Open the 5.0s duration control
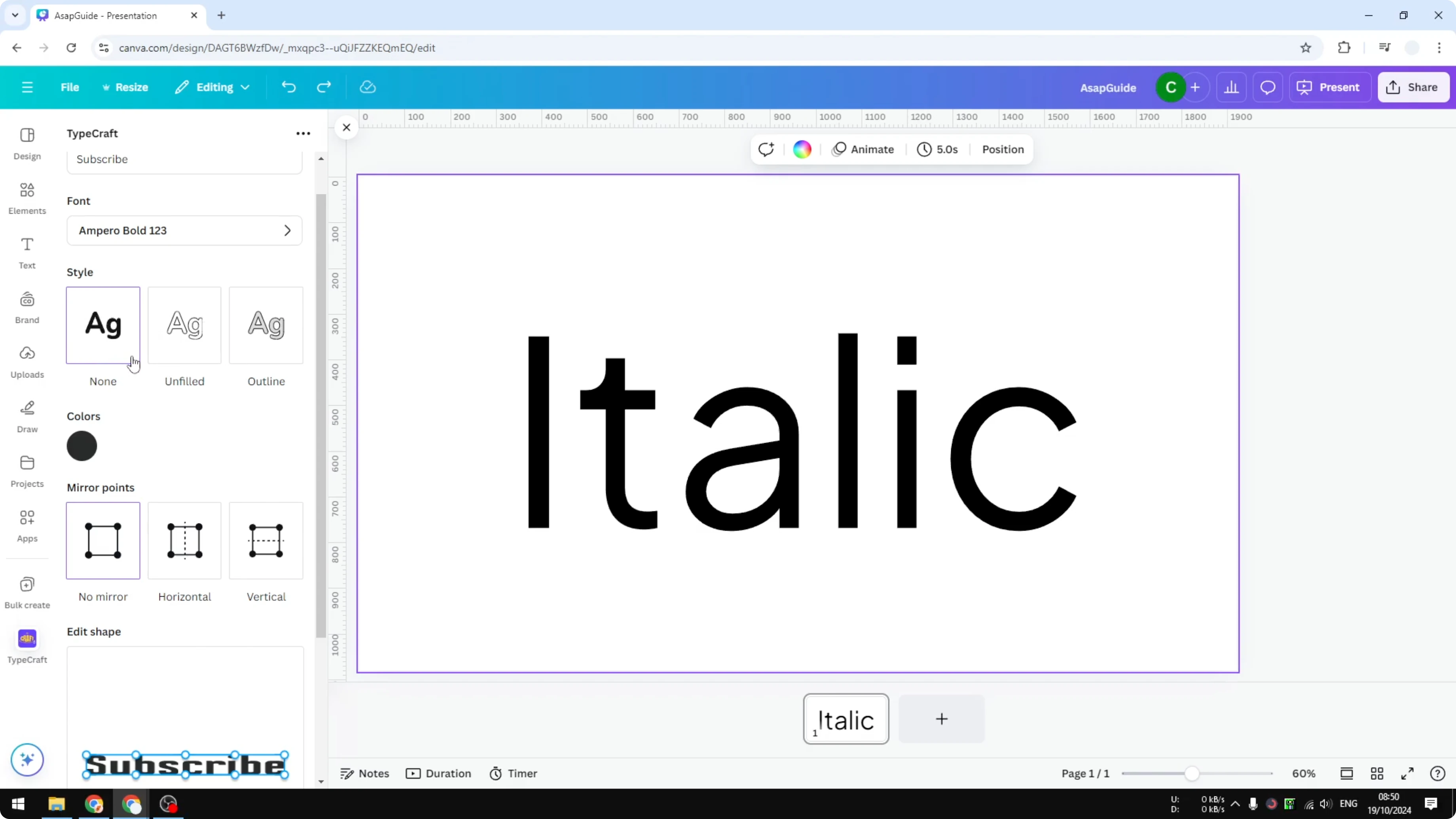This screenshot has height=819, width=1456. (937, 149)
